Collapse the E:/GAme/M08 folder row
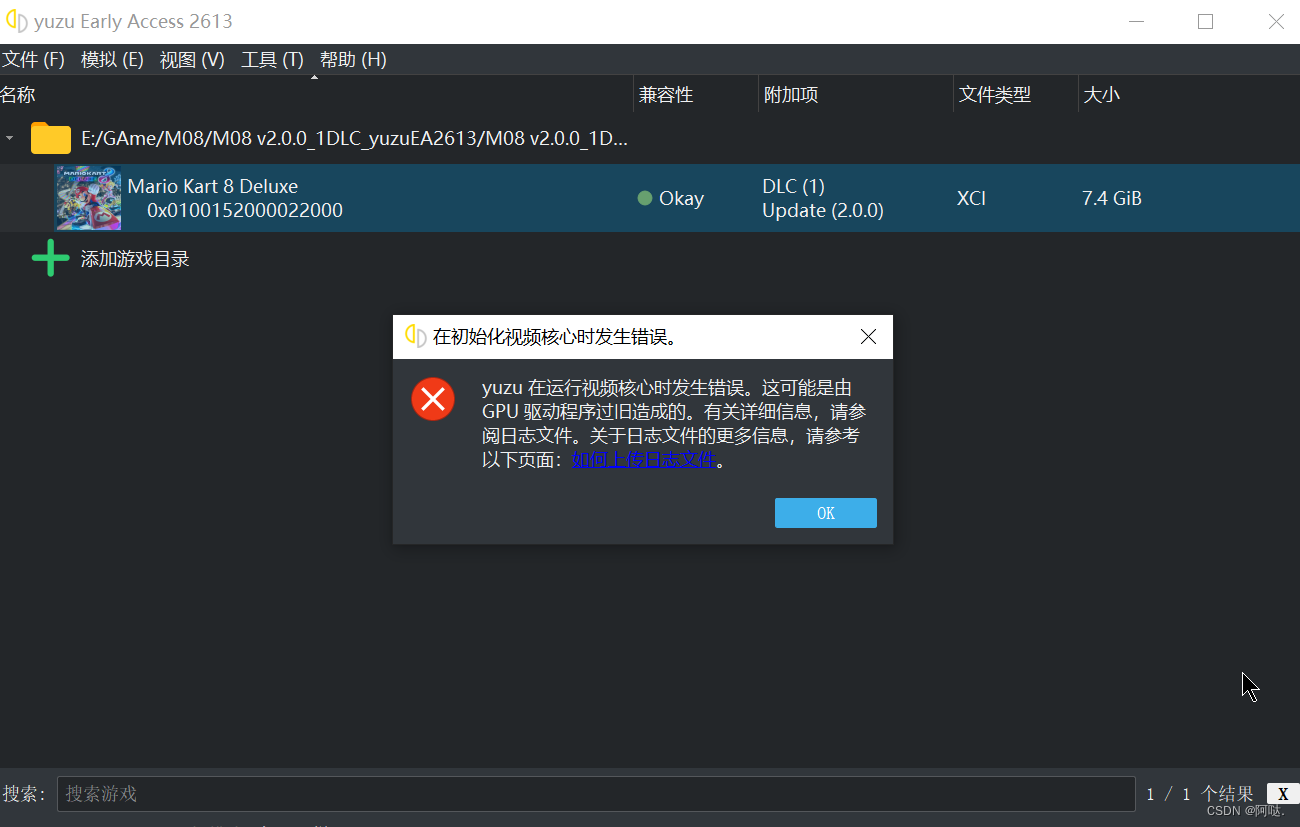Screen dimensions: 1300x827 pos(10,138)
